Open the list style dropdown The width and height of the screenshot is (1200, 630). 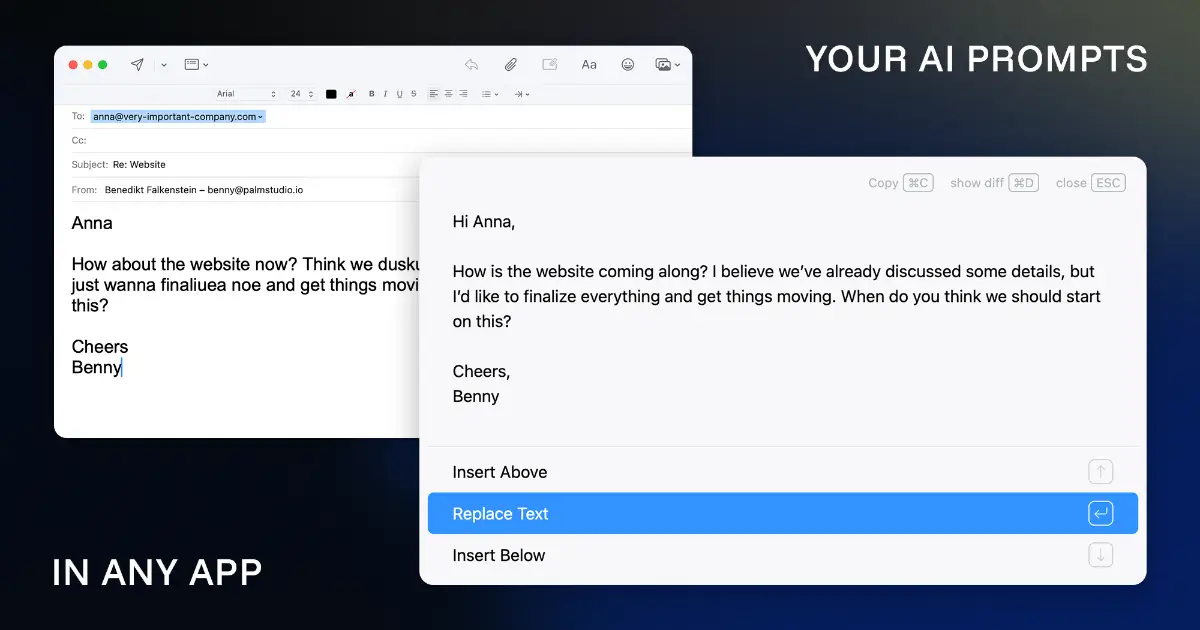pyautogui.click(x=489, y=94)
